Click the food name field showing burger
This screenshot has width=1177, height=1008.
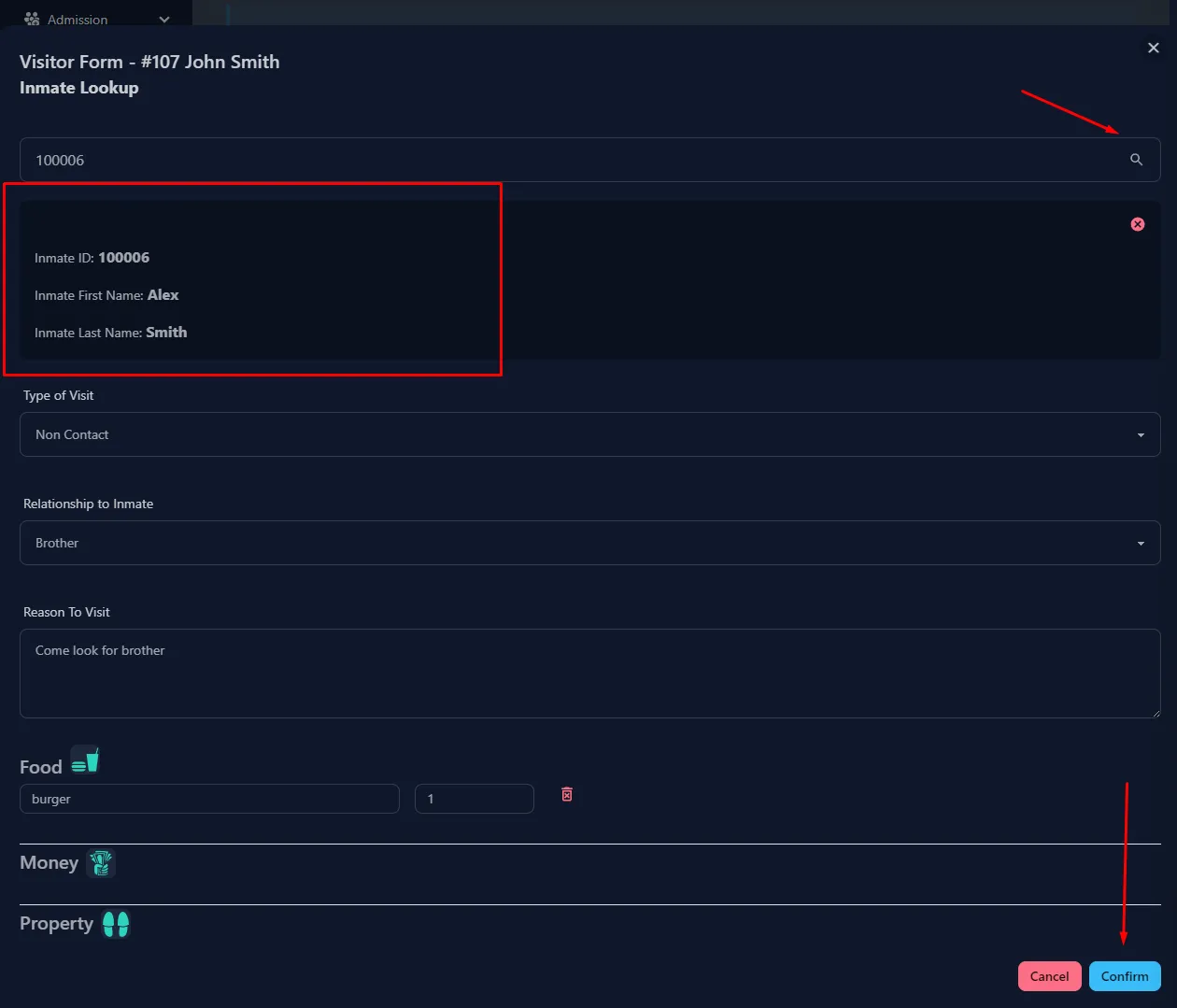tap(209, 799)
